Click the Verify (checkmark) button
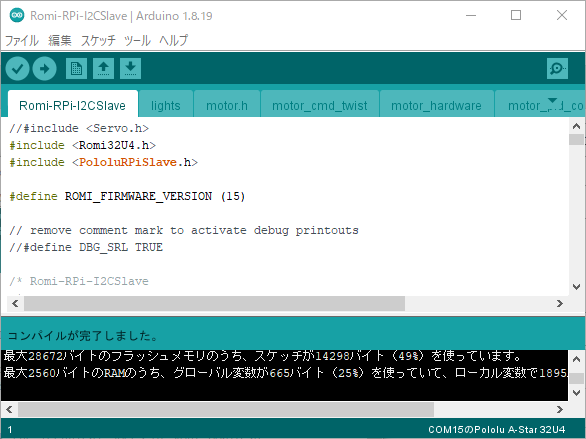This screenshot has width=586, height=439. [x=18, y=68]
